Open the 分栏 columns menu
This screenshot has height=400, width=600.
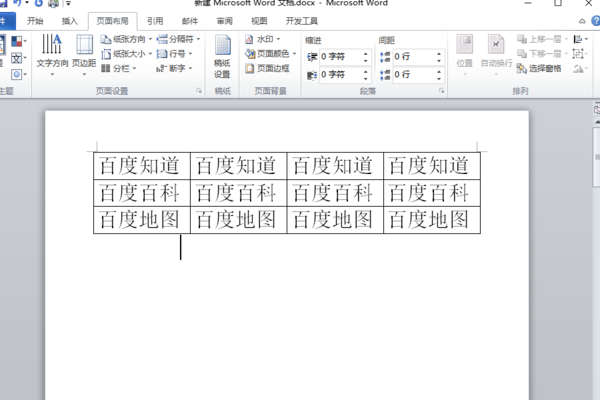[119, 68]
